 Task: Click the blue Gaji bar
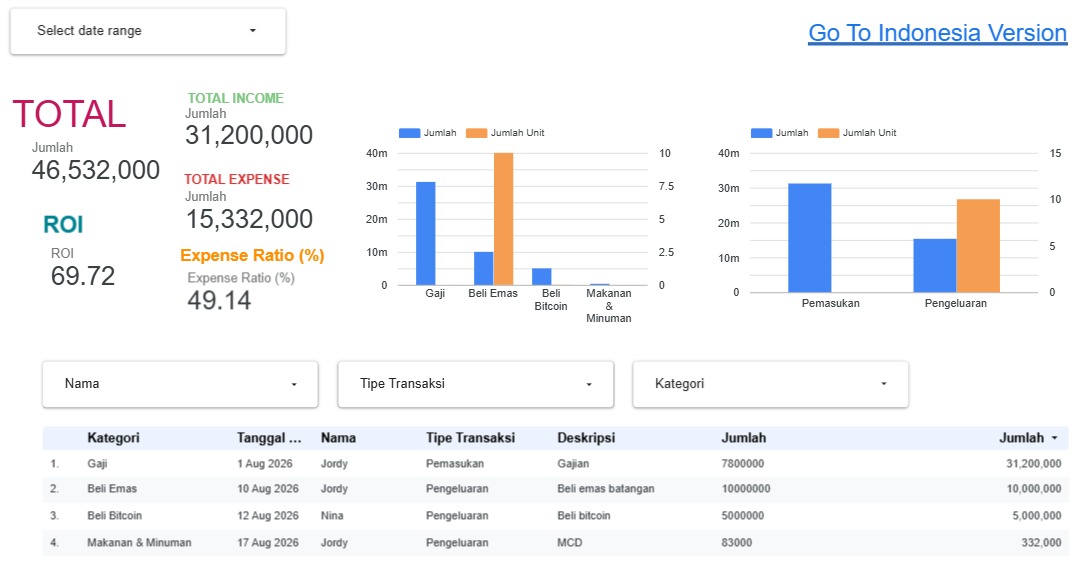coord(425,233)
